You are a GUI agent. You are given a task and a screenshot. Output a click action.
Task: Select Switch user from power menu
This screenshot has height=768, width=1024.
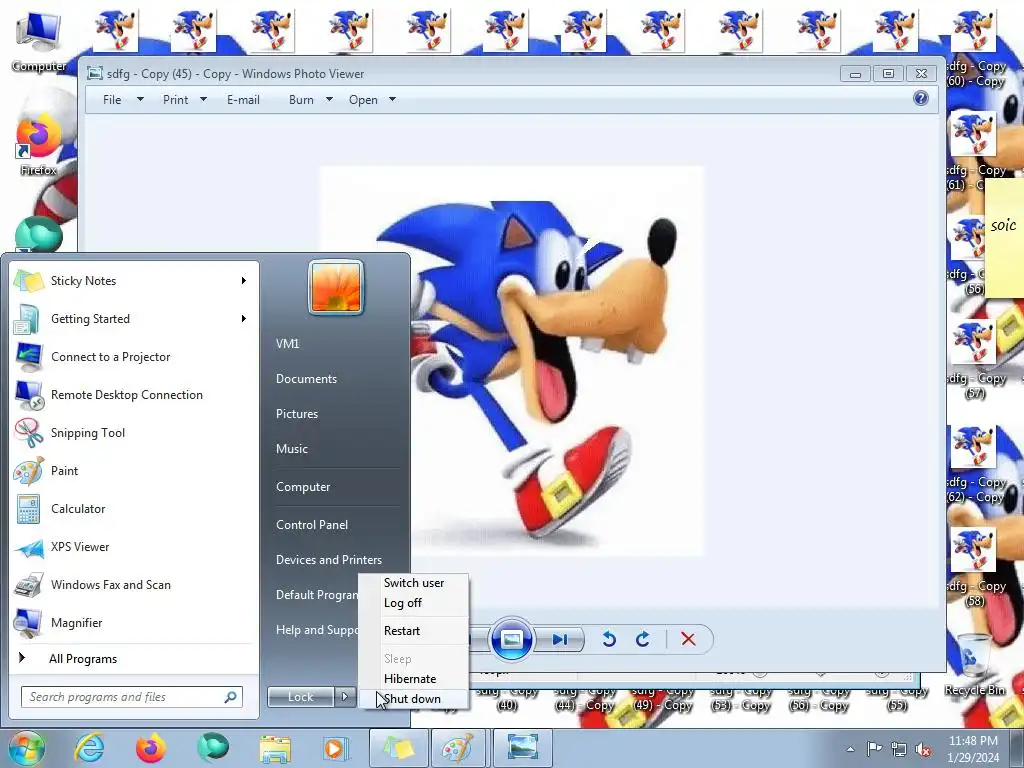coord(413,583)
